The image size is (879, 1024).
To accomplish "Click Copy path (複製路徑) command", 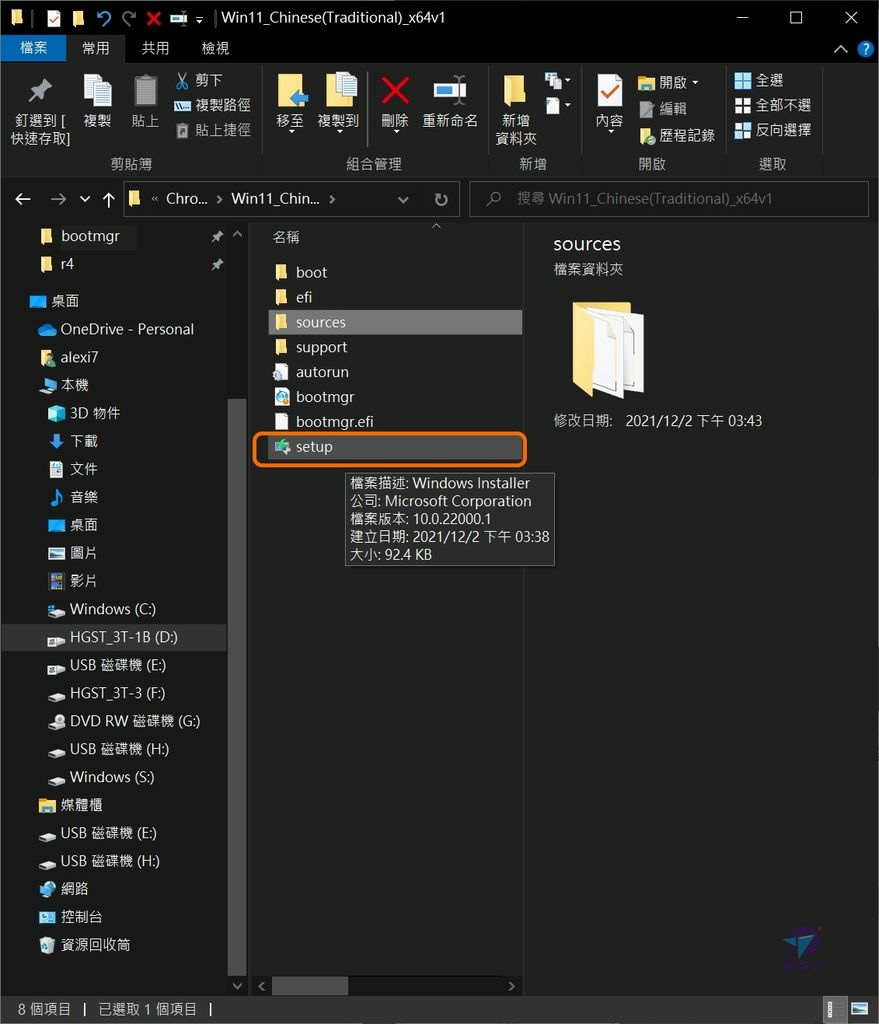I will [x=212, y=105].
